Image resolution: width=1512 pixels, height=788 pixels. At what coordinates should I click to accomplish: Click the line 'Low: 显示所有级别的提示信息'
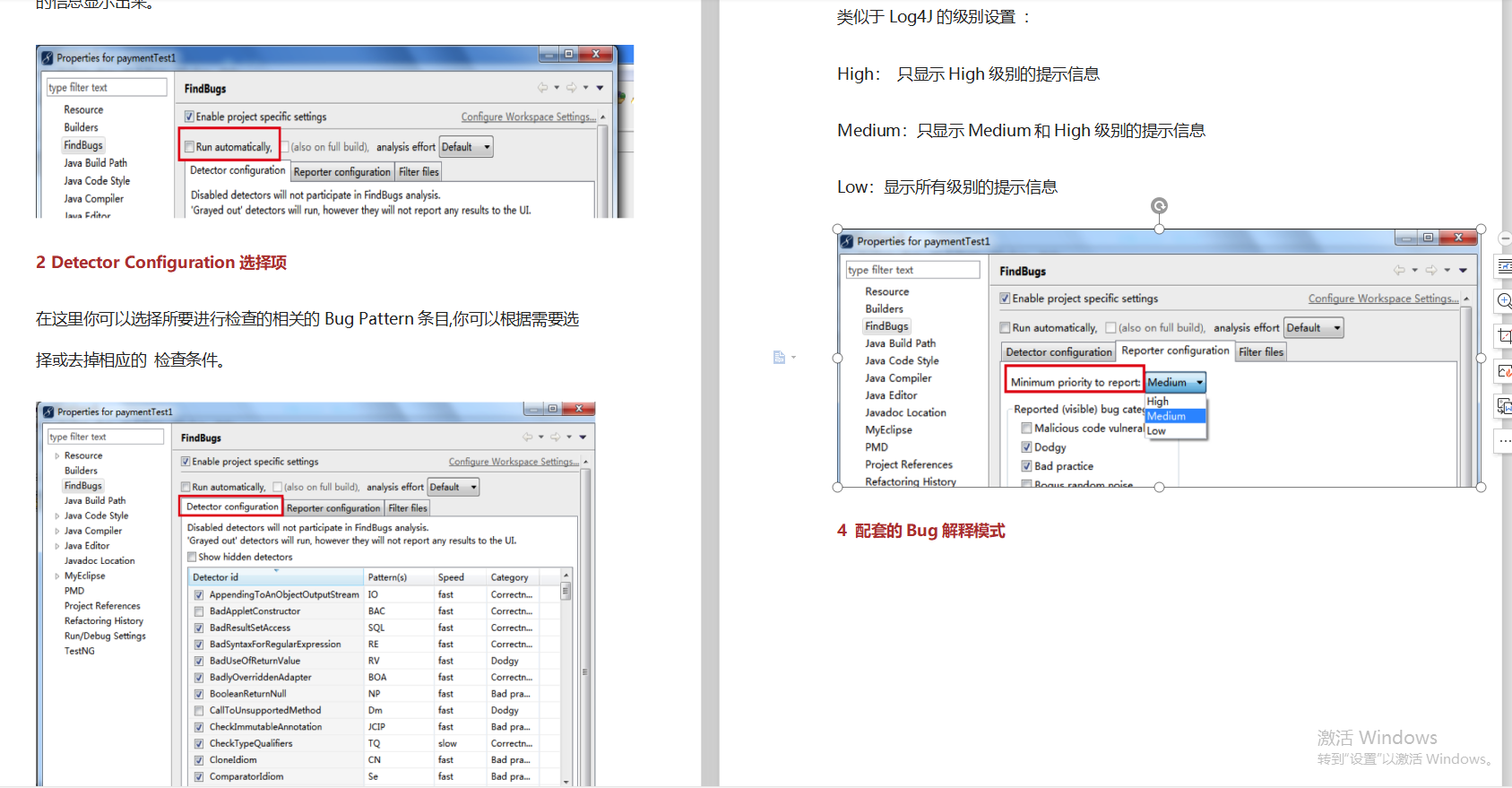pos(947,186)
